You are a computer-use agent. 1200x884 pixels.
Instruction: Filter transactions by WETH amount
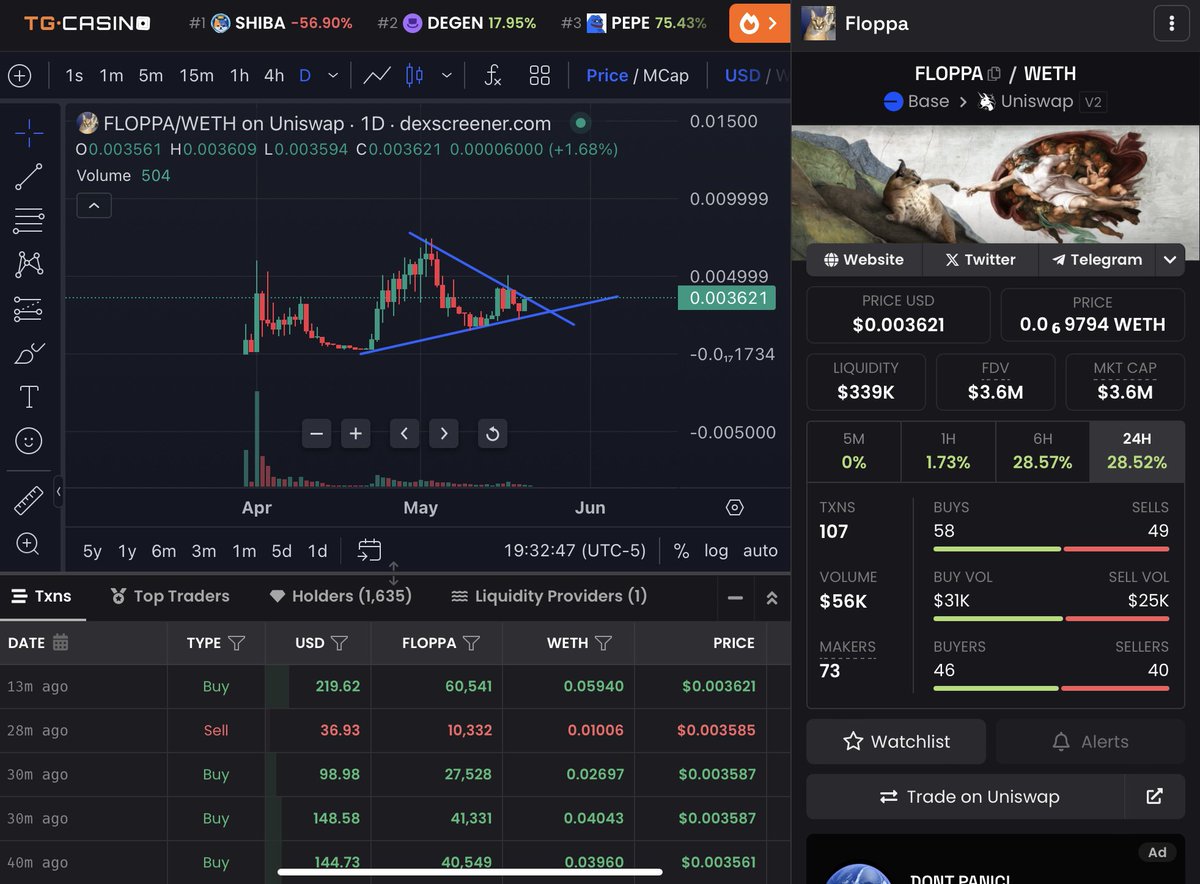coord(603,643)
